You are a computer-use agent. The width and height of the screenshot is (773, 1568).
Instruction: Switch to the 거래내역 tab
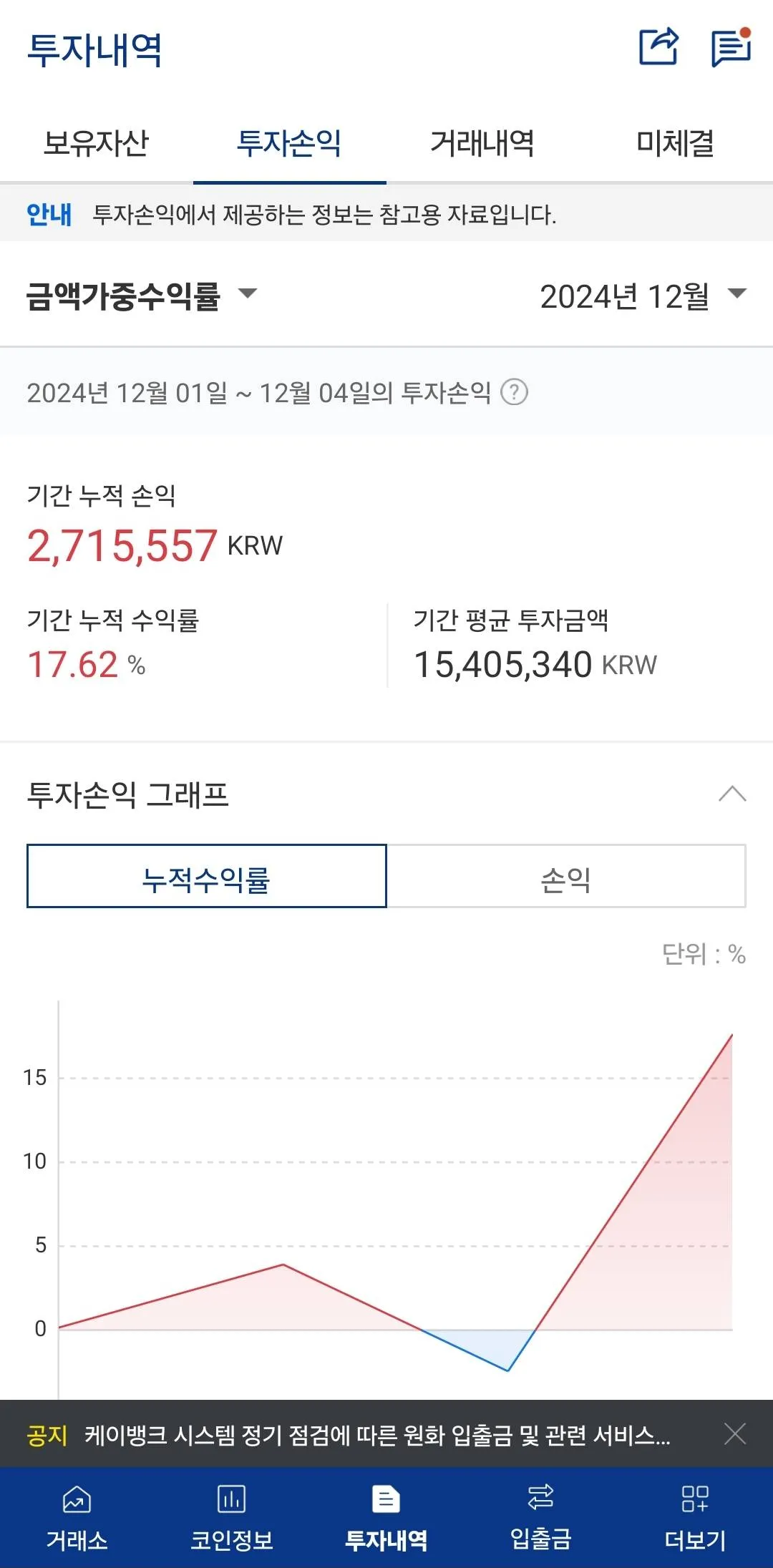click(482, 143)
